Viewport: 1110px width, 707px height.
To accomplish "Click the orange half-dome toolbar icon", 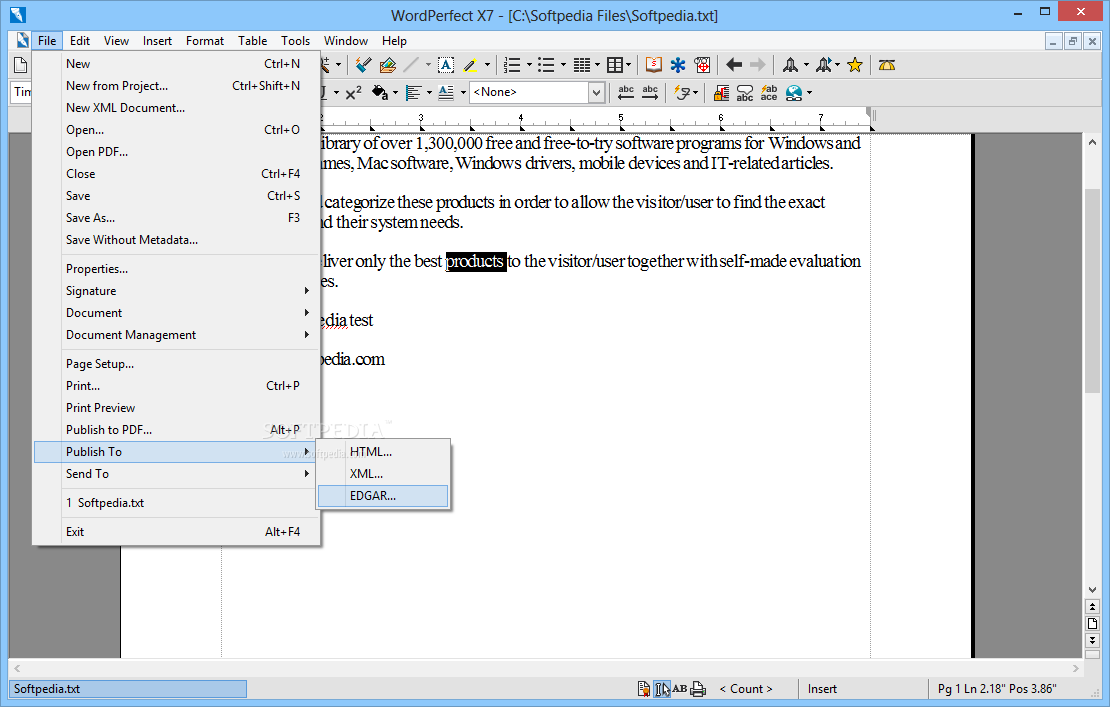I will [886, 65].
